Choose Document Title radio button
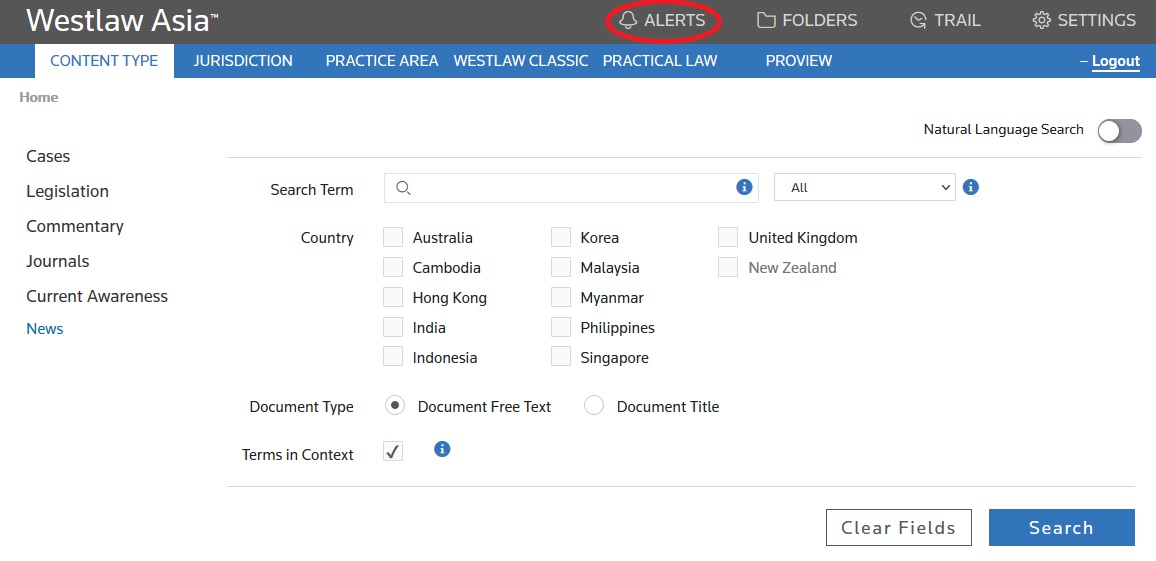The height and width of the screenshot is (561, 1156). pos(594,405)
